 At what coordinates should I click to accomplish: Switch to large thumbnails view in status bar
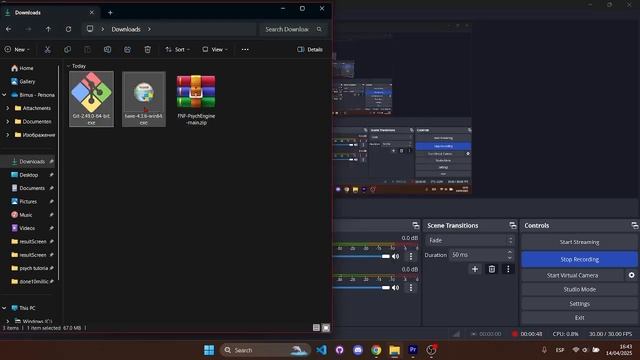pos(326,327)
